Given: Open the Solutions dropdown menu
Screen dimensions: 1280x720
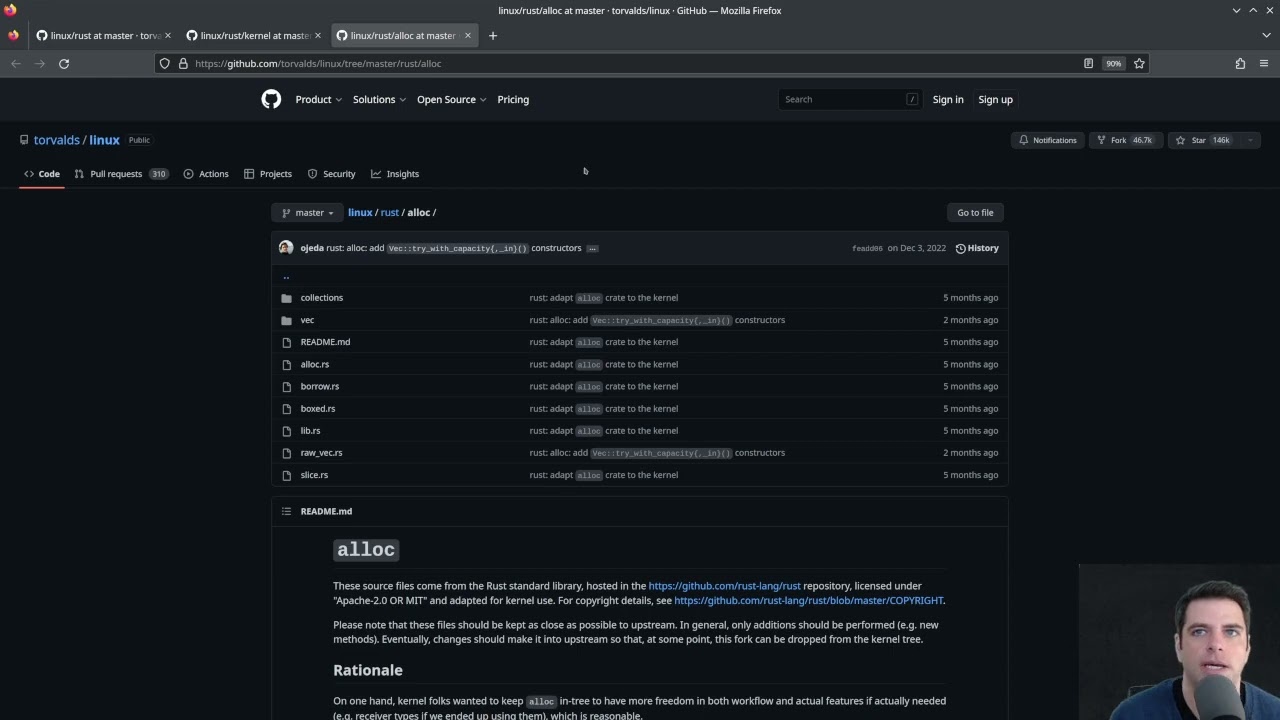Looking at the screenshot, I should click(x=379, y=99).
